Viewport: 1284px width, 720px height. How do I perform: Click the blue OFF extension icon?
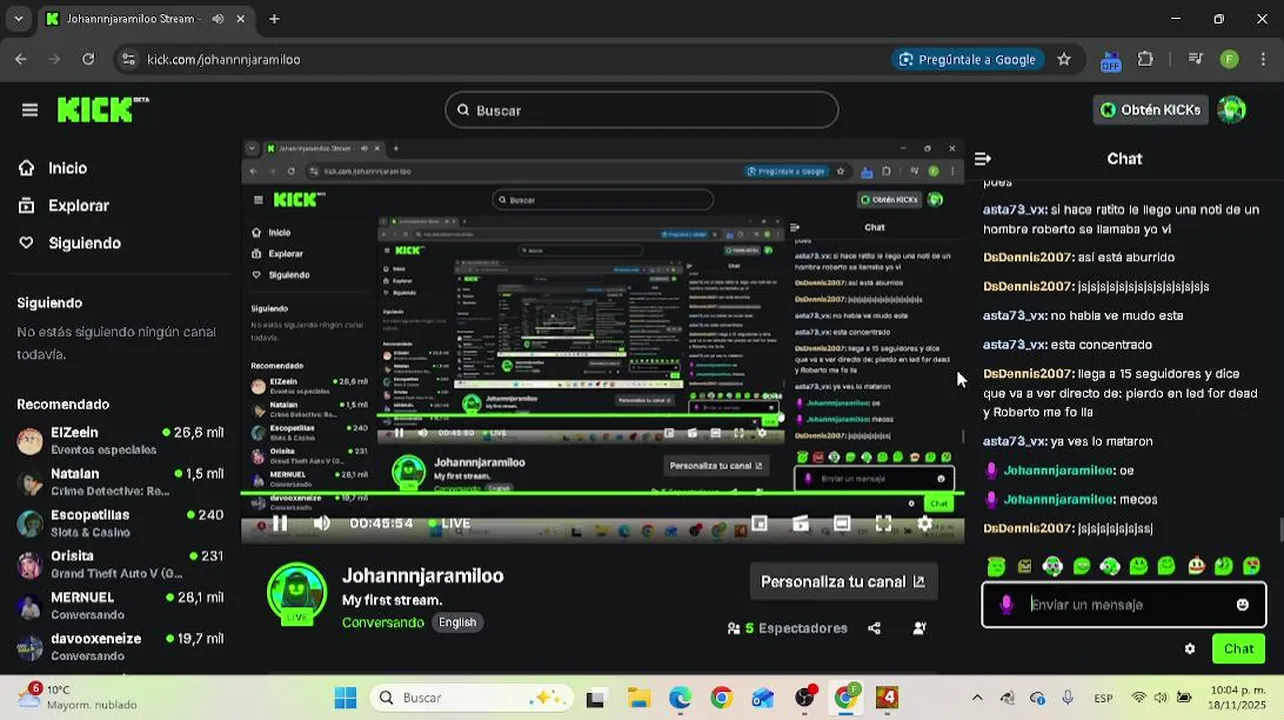click(1110, 60)
